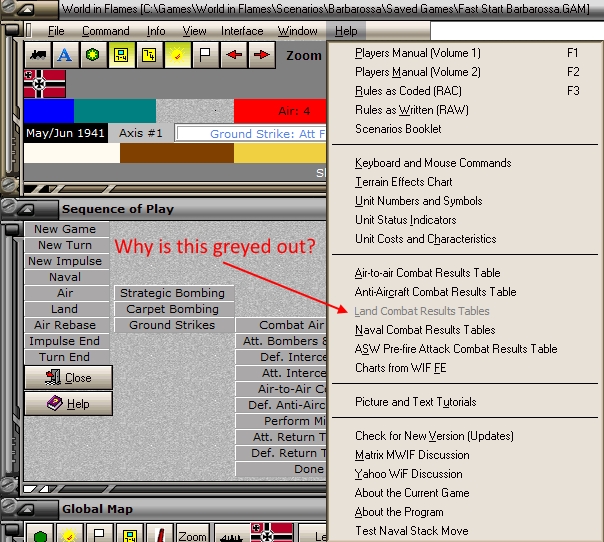Open Picture and Text Tutorials

465,402
